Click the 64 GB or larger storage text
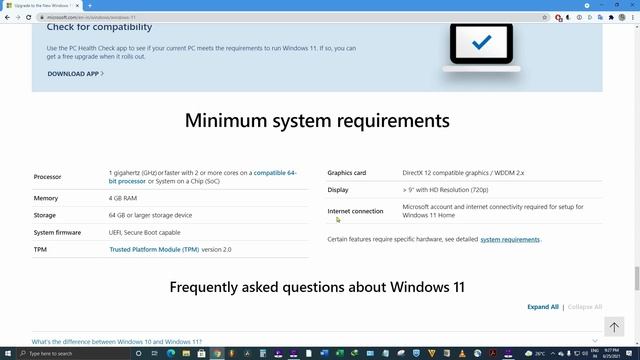The image size is (640, 360). [x=150, y=215]
